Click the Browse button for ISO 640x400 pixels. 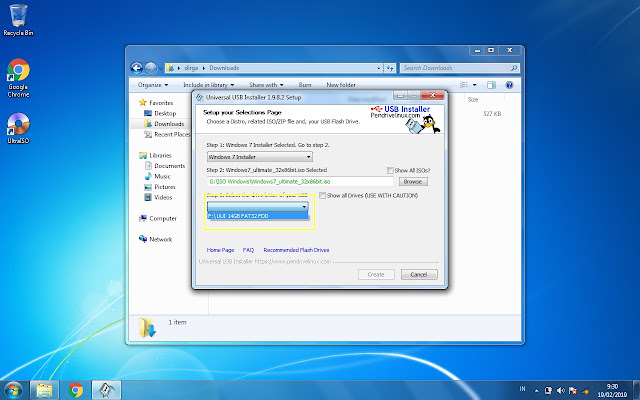pos(413,182)
